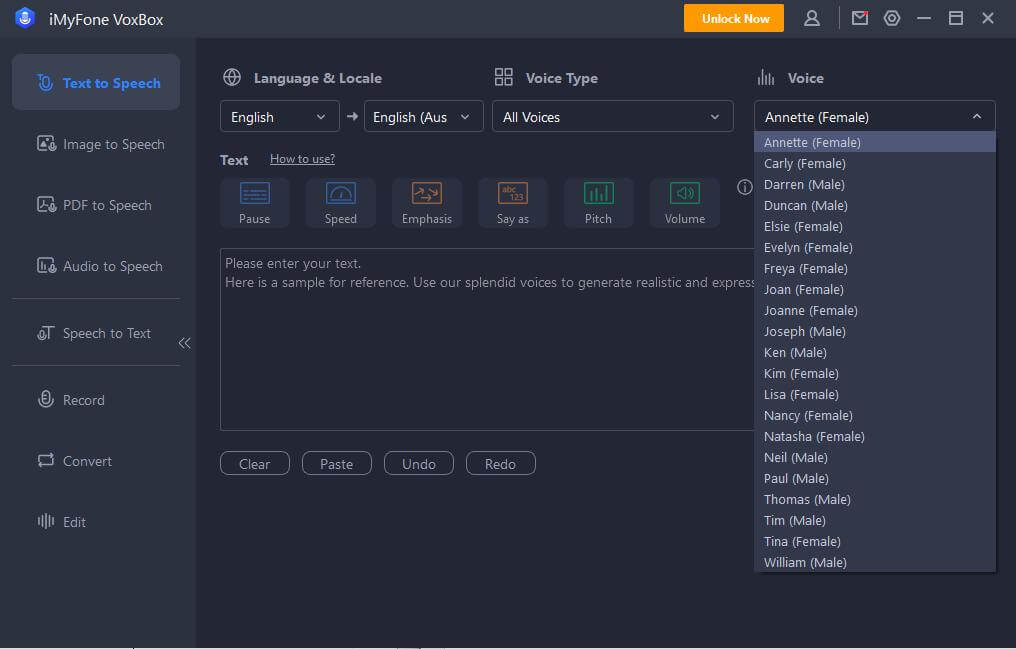Screen dimensions: 1016x649
Task: Click Unlock Now button
Action: (734, 18)
